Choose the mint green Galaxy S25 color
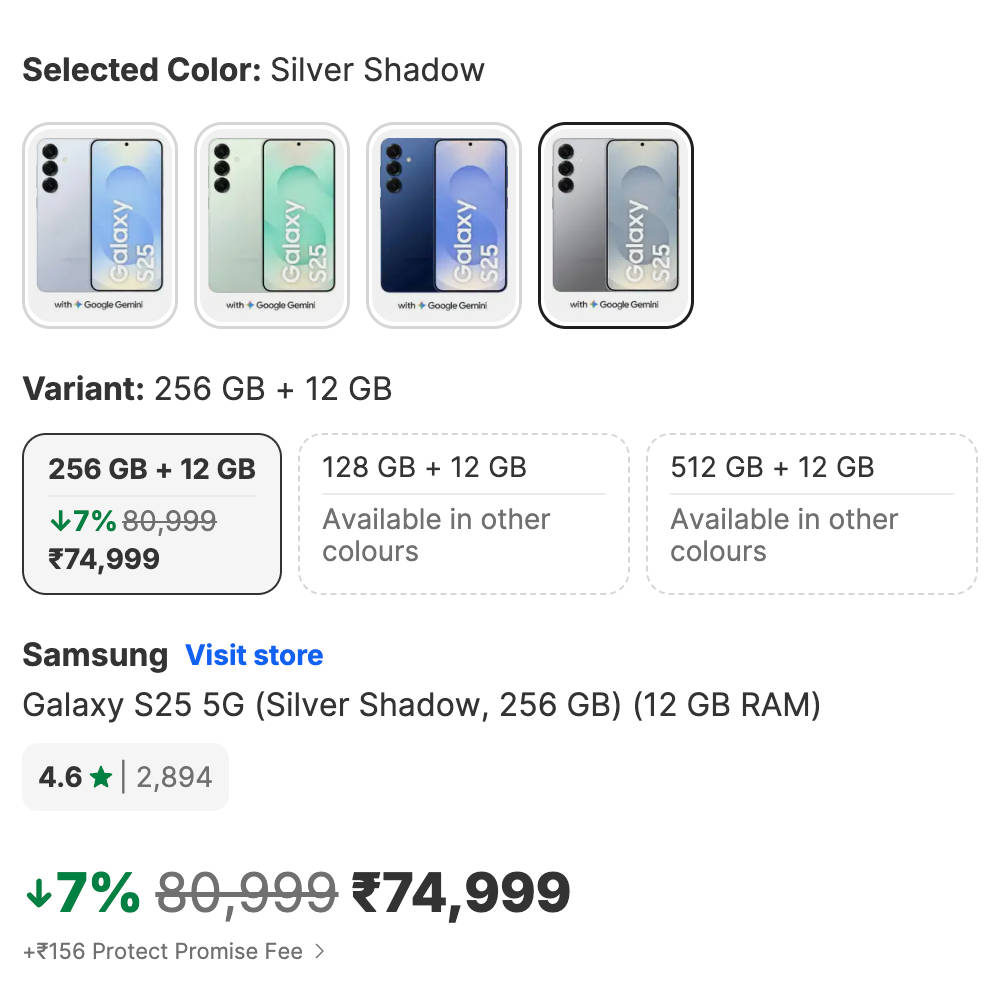The image size is (990, 992). [x=272, y=225]
